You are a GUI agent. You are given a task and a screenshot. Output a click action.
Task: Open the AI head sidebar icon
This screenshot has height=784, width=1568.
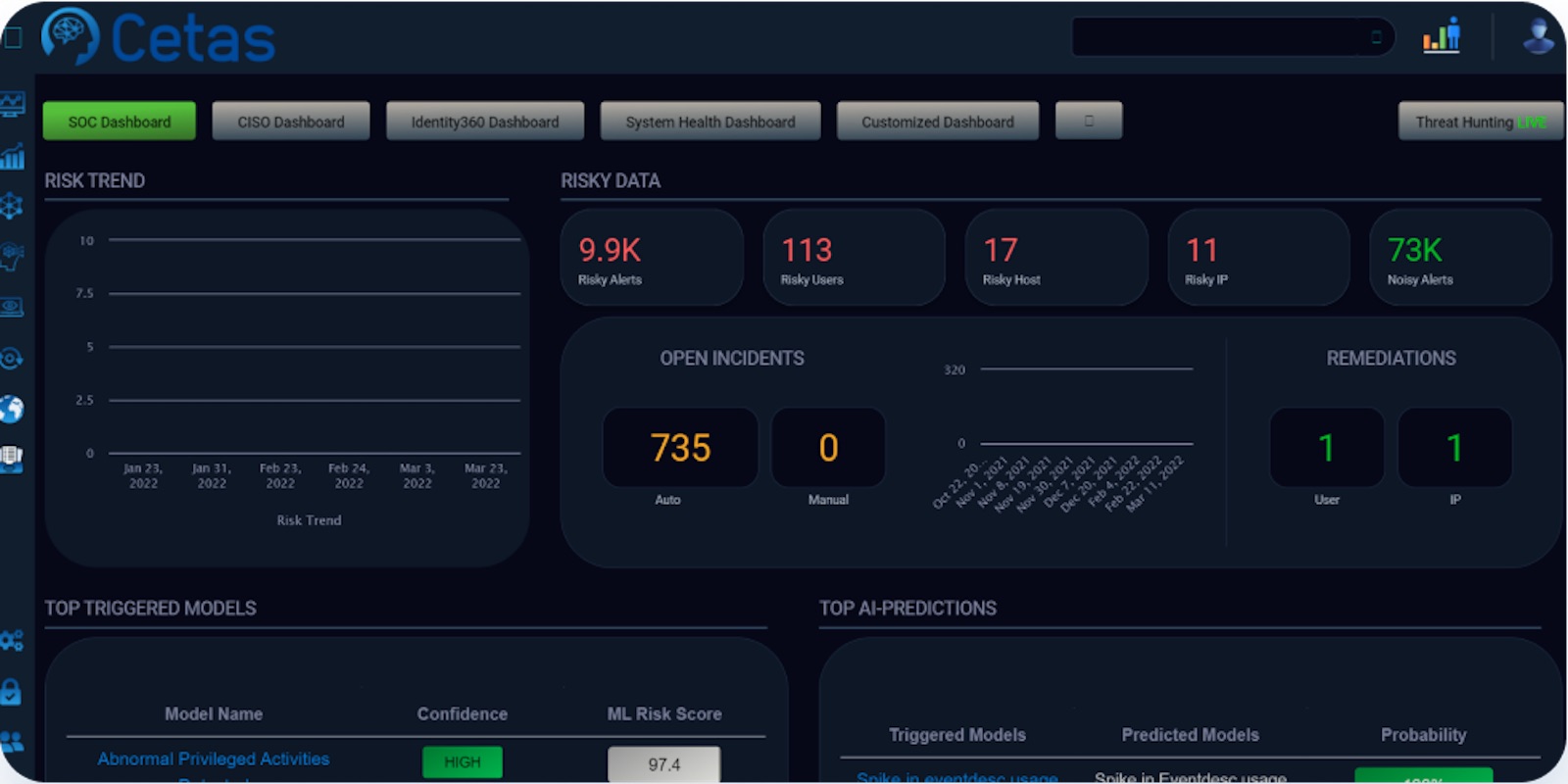pyautogui.click(x=12, y=257)
